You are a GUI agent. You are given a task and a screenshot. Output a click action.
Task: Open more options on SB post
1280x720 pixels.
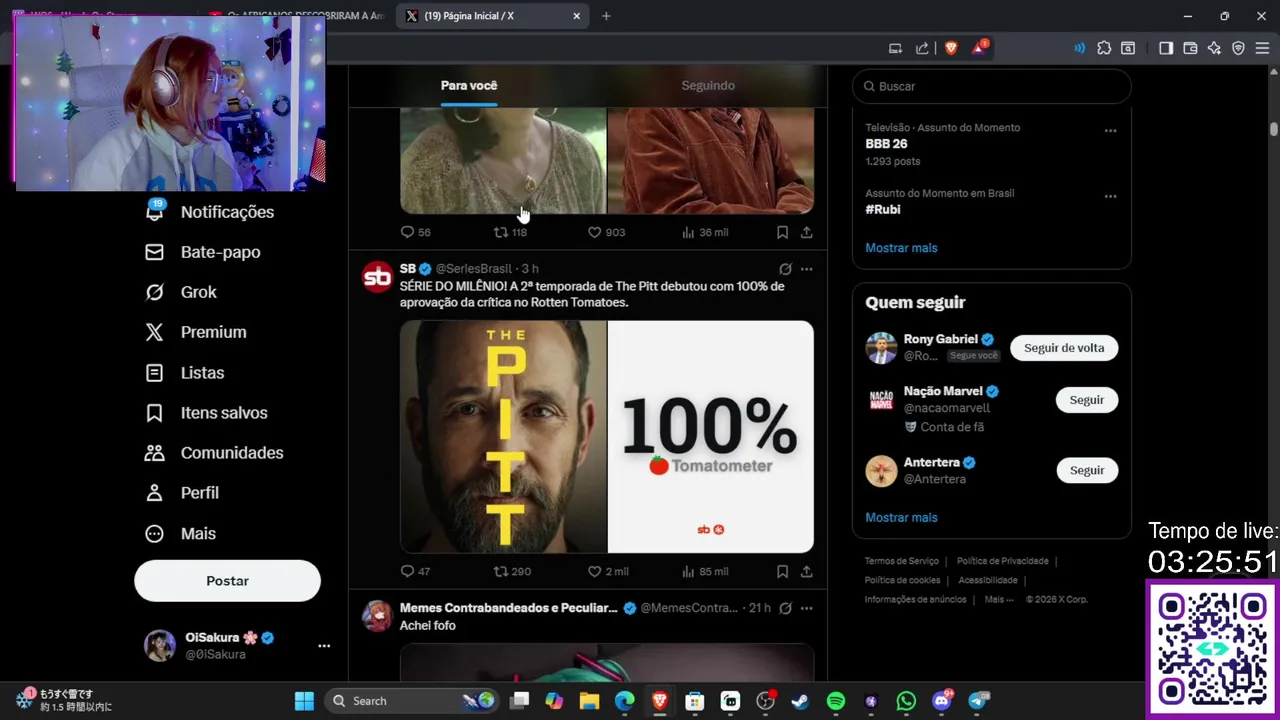click(806, 269)
